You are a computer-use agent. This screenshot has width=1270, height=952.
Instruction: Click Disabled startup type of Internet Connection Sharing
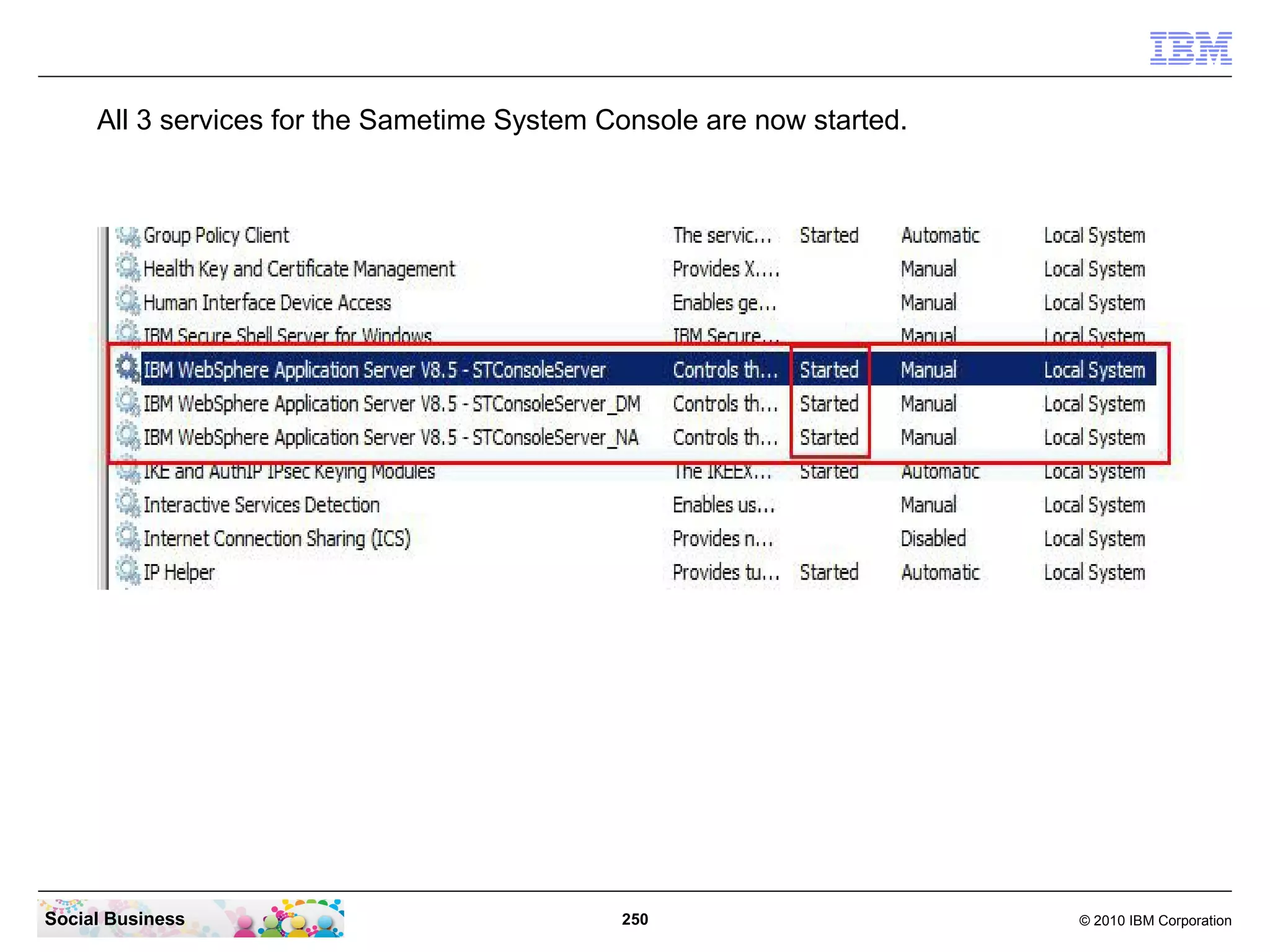coord(933,538)
